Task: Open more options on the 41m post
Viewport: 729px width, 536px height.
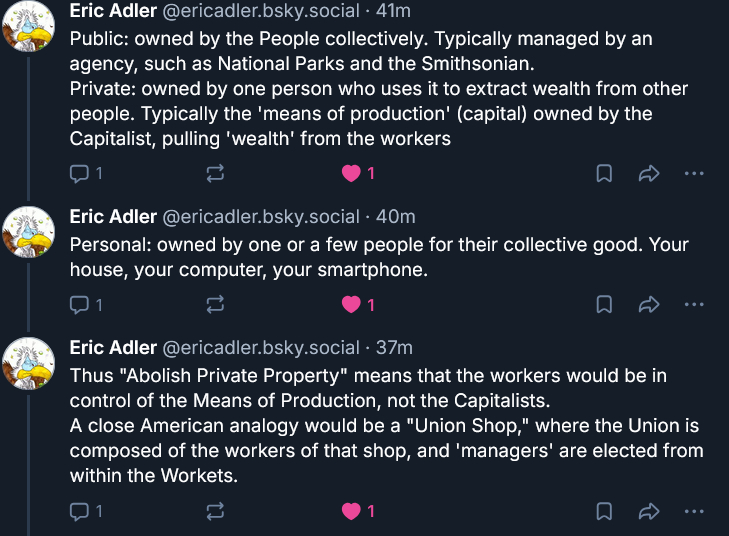Action: tap(694, 173)
